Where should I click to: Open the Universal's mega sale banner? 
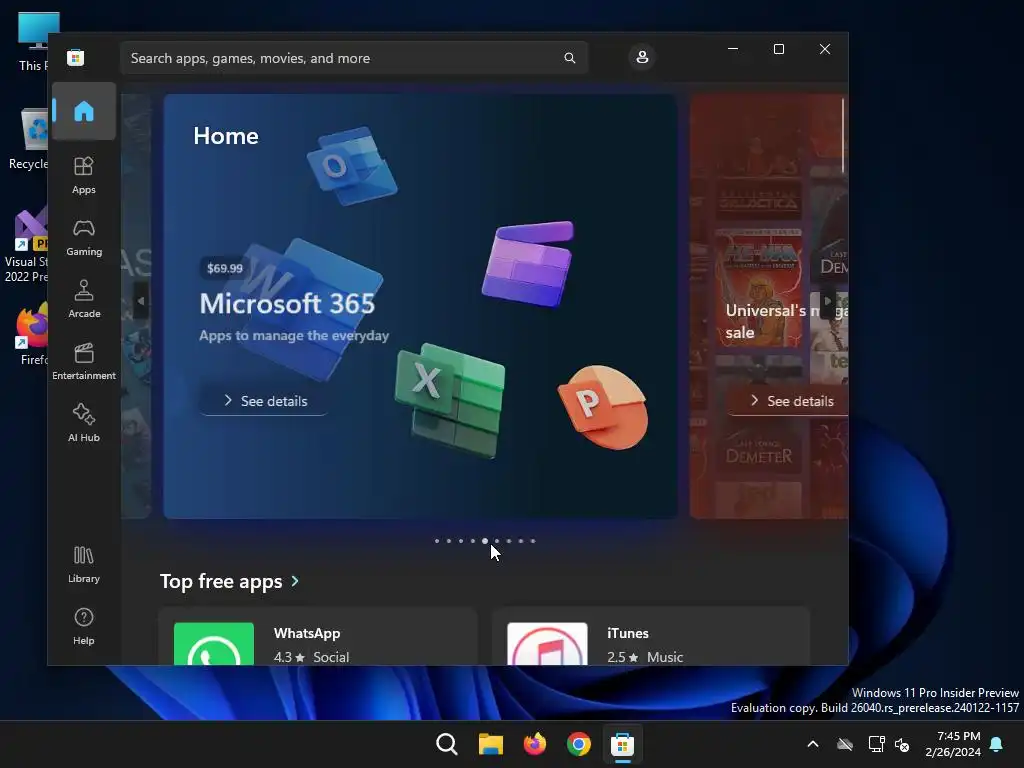769,306
